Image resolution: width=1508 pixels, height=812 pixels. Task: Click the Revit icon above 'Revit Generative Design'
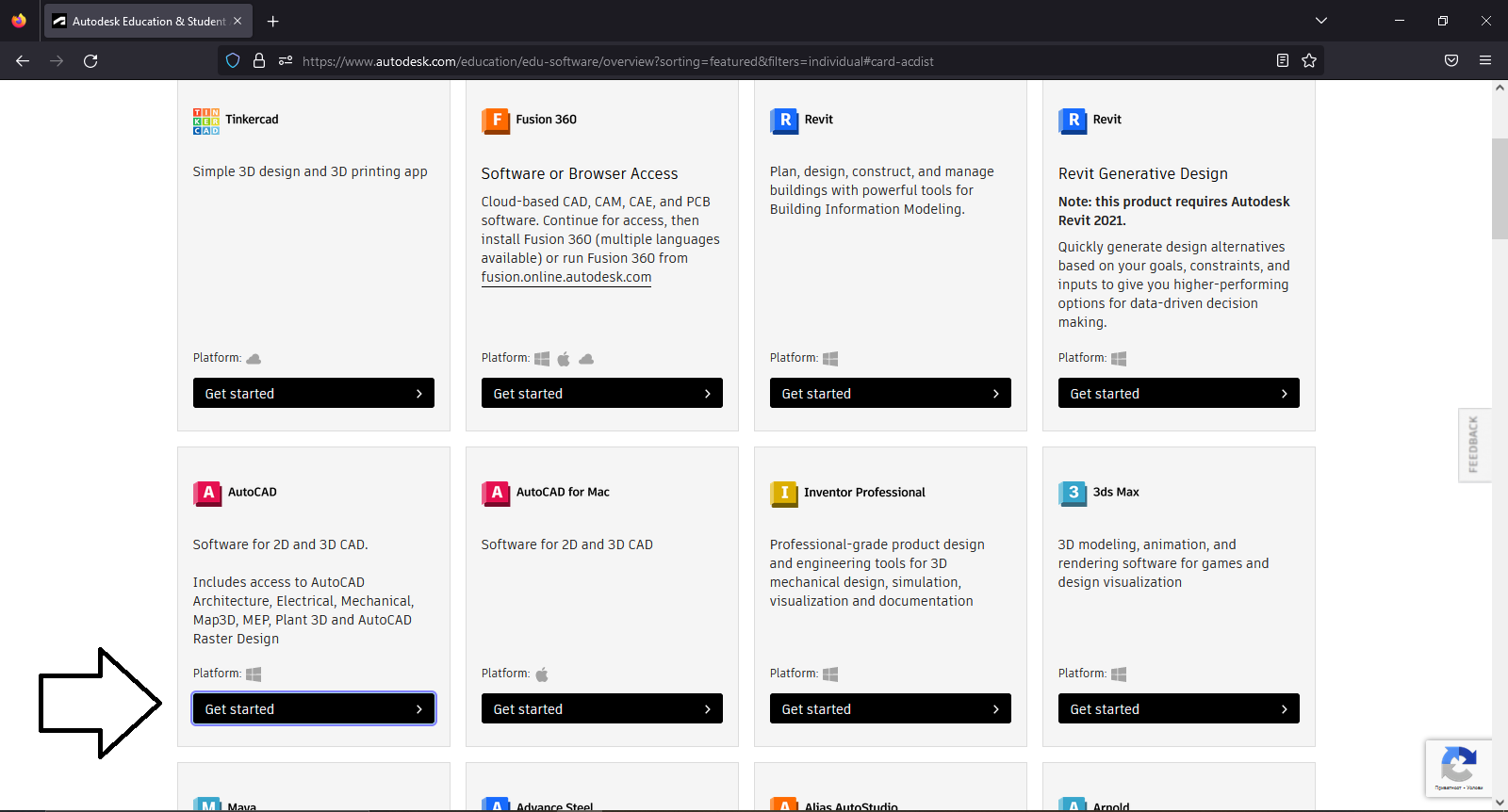point(1073,121)
